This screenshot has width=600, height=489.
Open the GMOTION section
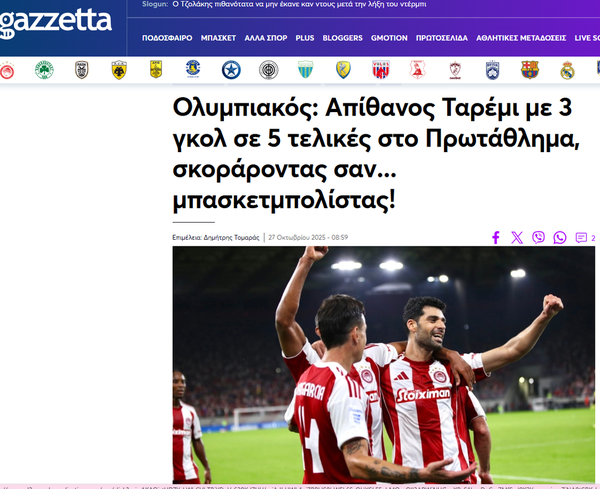tap(389, 37)
